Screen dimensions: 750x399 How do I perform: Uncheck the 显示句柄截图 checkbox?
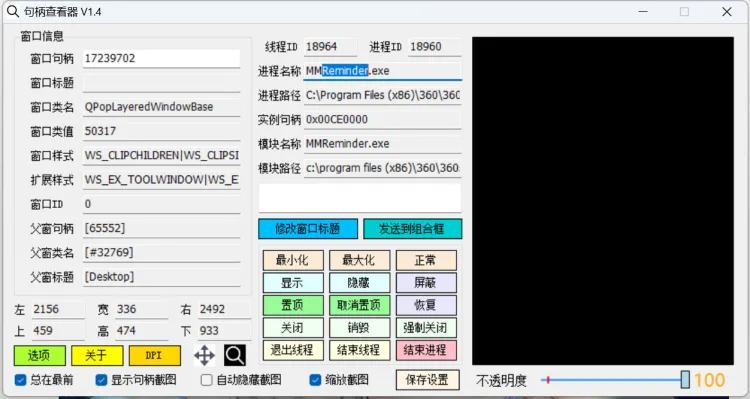click(101, 380)
